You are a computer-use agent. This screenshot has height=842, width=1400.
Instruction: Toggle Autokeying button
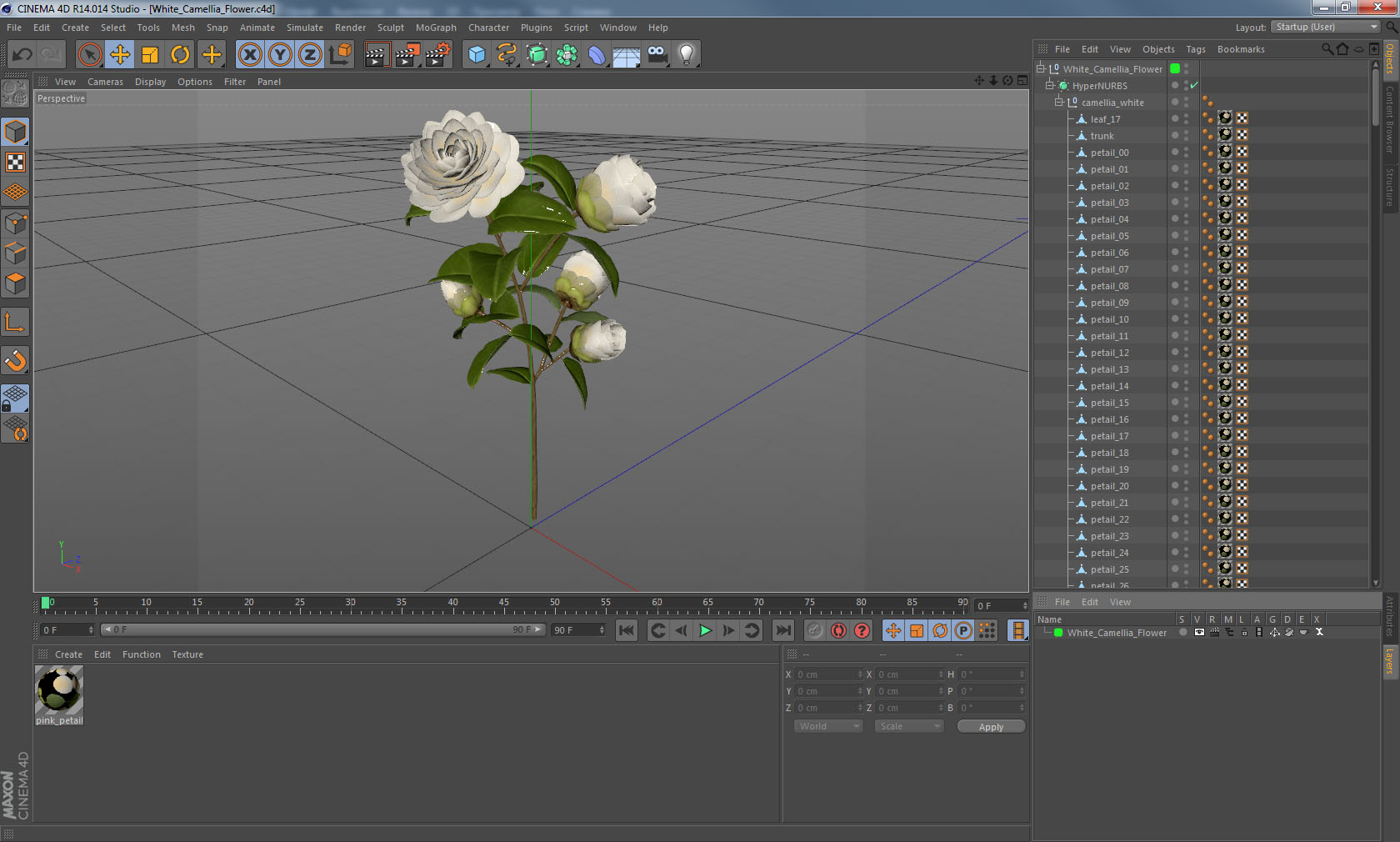(x=838, y=630)
